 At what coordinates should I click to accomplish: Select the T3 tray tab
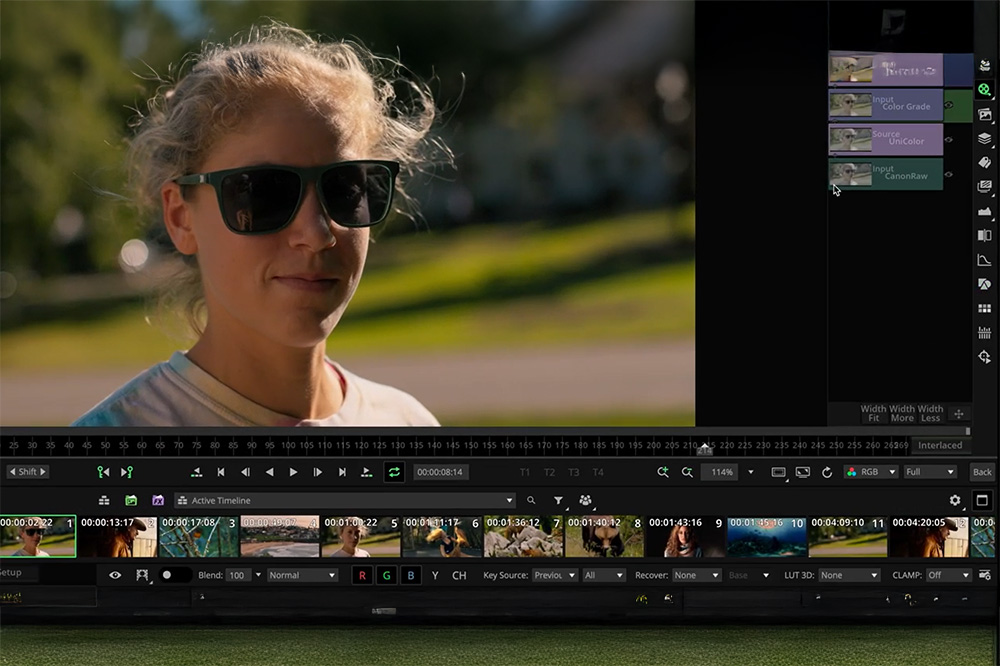[573, 472]
